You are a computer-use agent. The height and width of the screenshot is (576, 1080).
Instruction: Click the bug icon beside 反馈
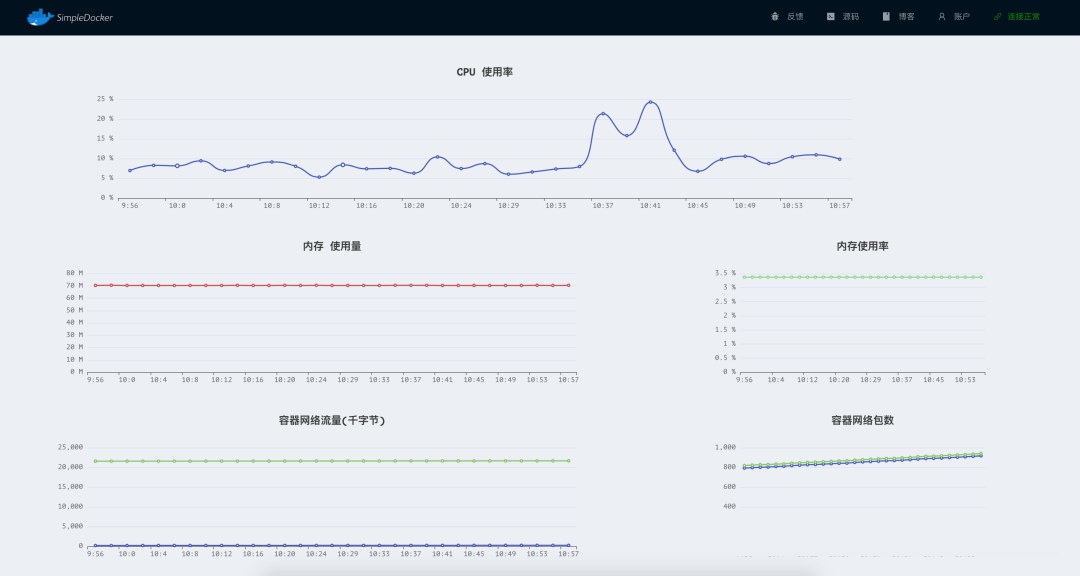tap(775, 17)
